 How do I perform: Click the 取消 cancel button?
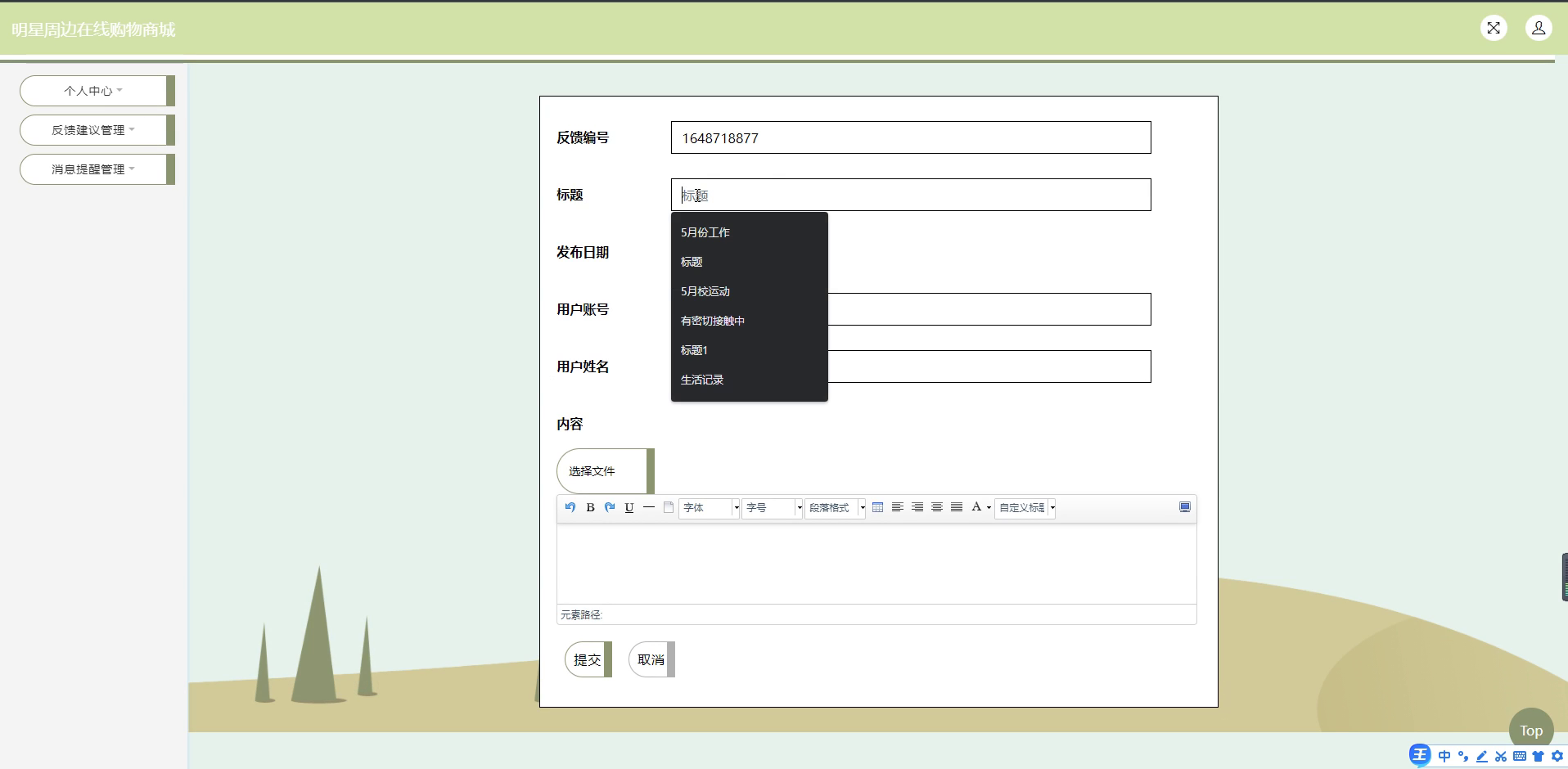[x=651, y=659]
